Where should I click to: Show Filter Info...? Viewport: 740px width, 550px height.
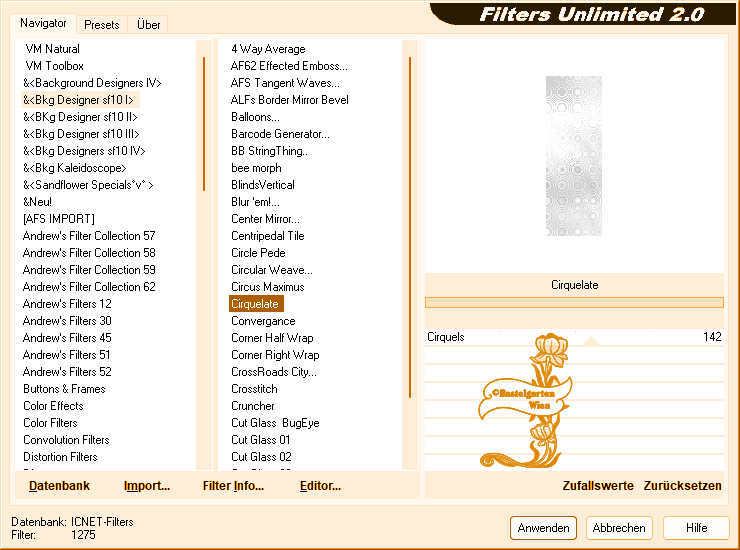click(x=233, y=486)
